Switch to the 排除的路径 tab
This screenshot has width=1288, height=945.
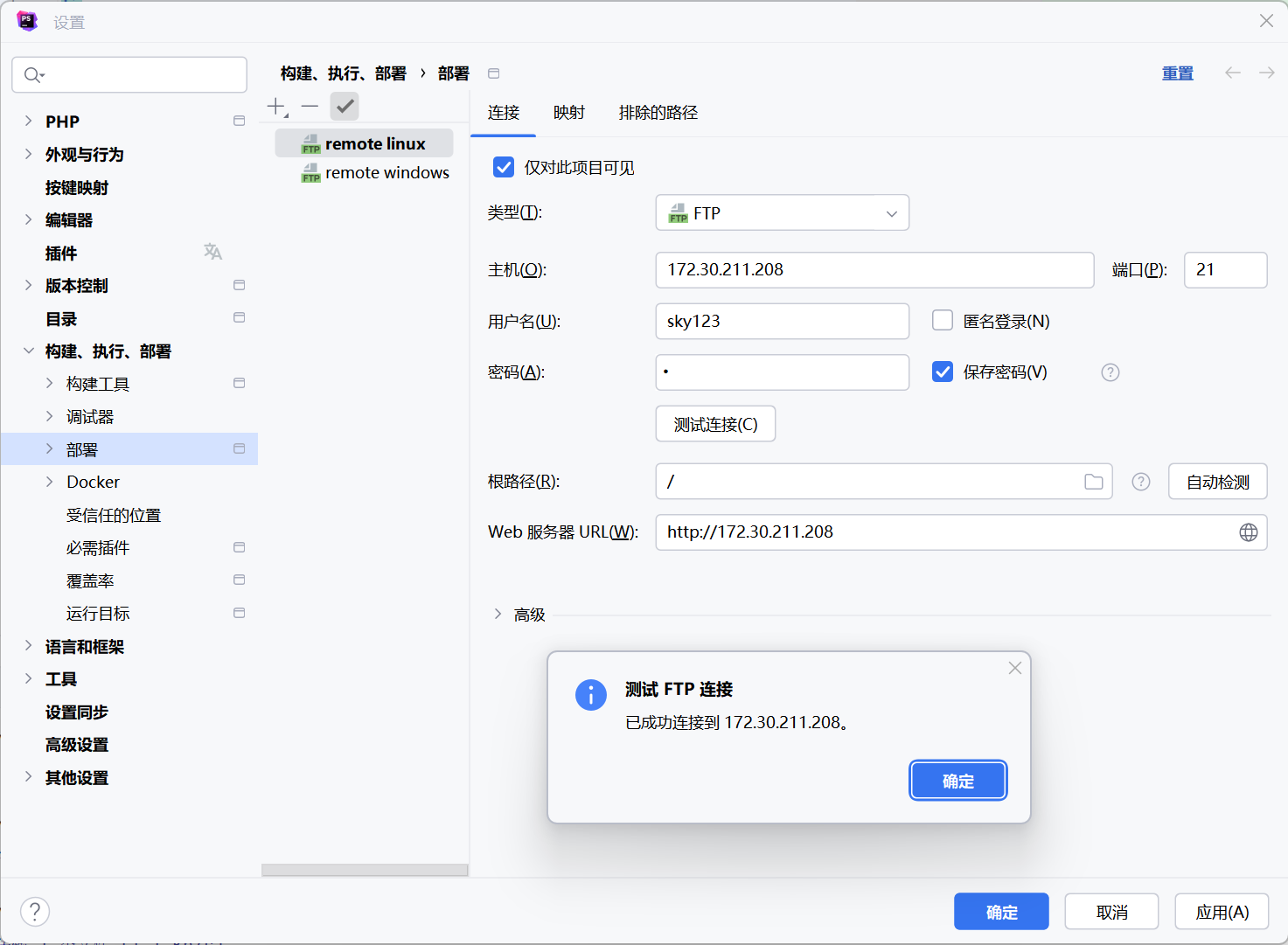tap(658, 113)
